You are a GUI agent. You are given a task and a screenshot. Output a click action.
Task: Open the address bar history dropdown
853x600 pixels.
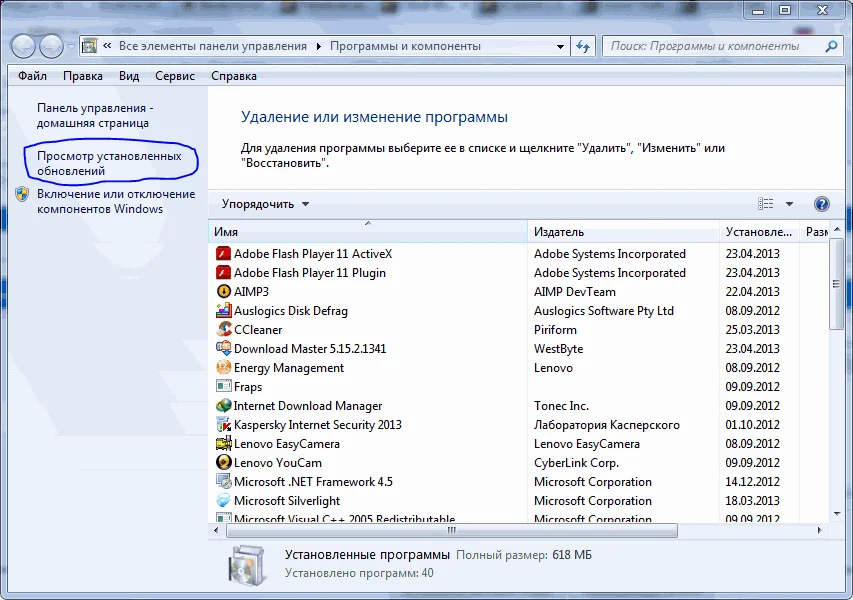tap(560, 46)
